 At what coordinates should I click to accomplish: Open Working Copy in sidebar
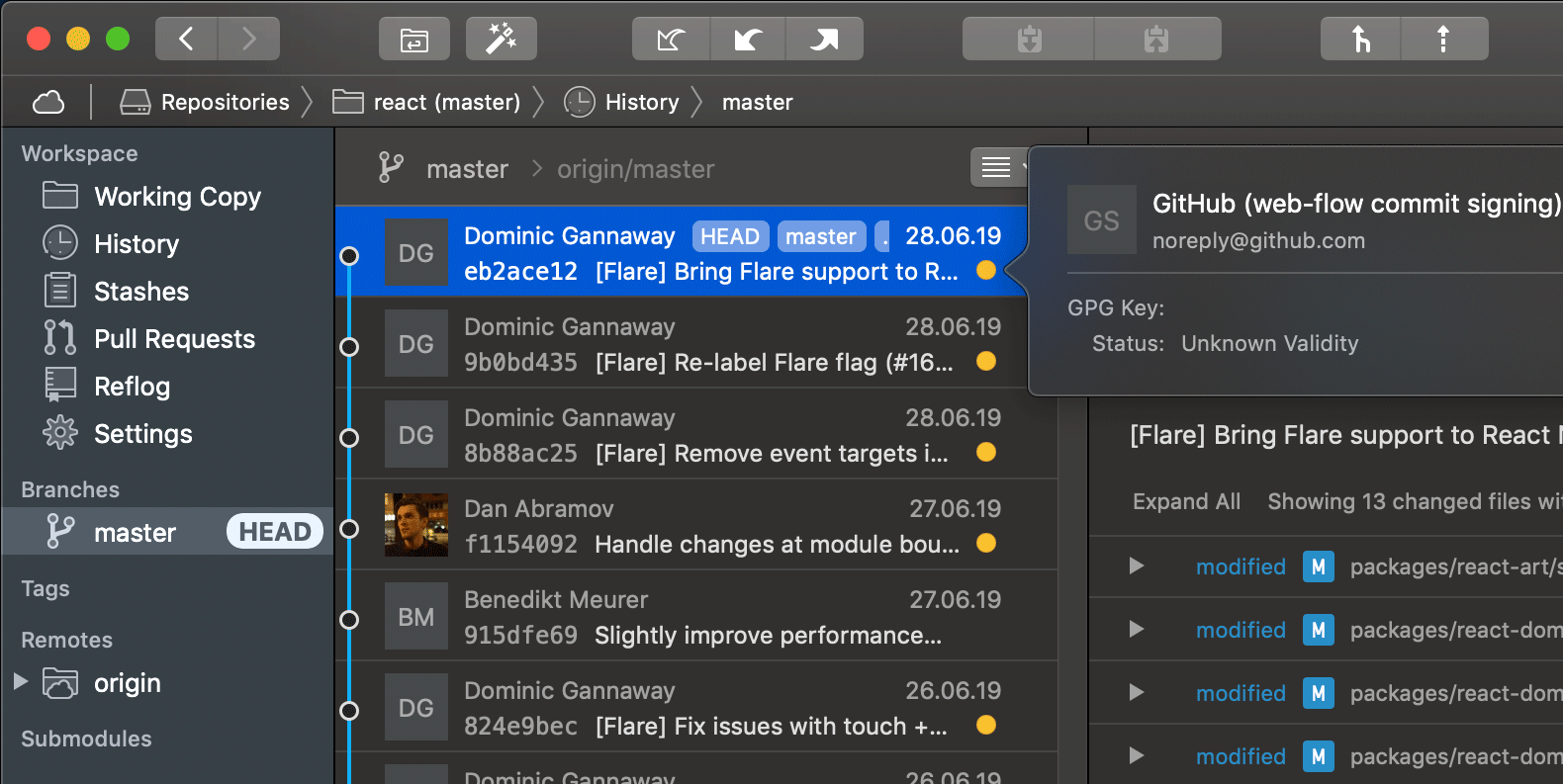pyautogui.click(x=177, y=197)
